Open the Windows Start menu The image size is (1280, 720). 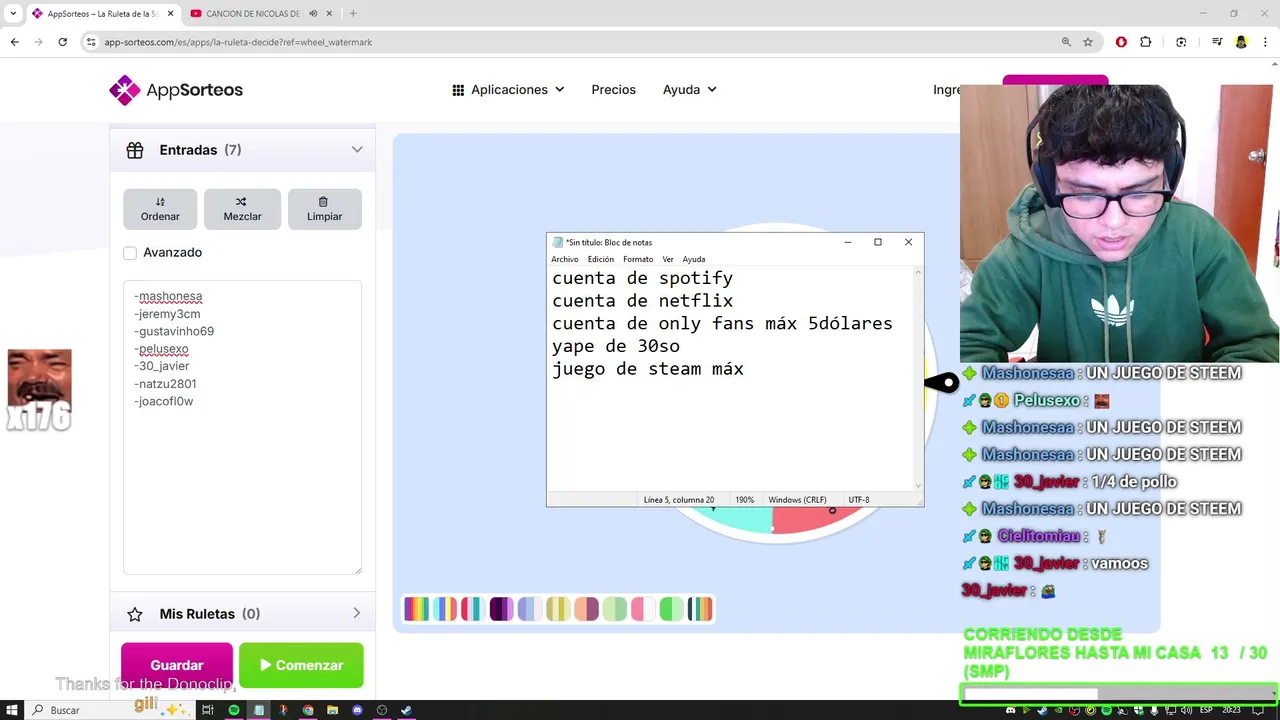click(x=13, y=710)
